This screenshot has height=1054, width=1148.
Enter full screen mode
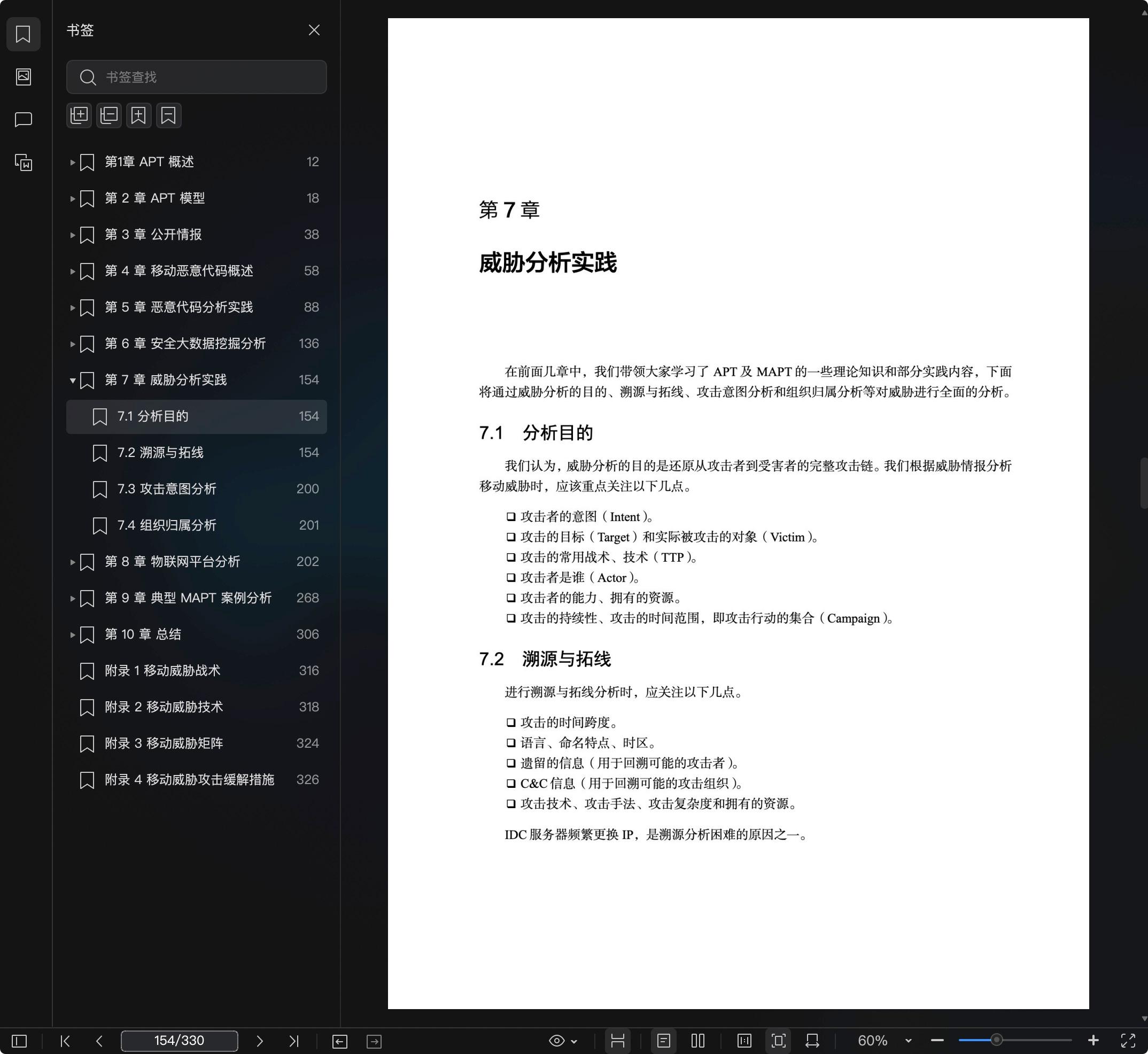tap(1128, 1041)
